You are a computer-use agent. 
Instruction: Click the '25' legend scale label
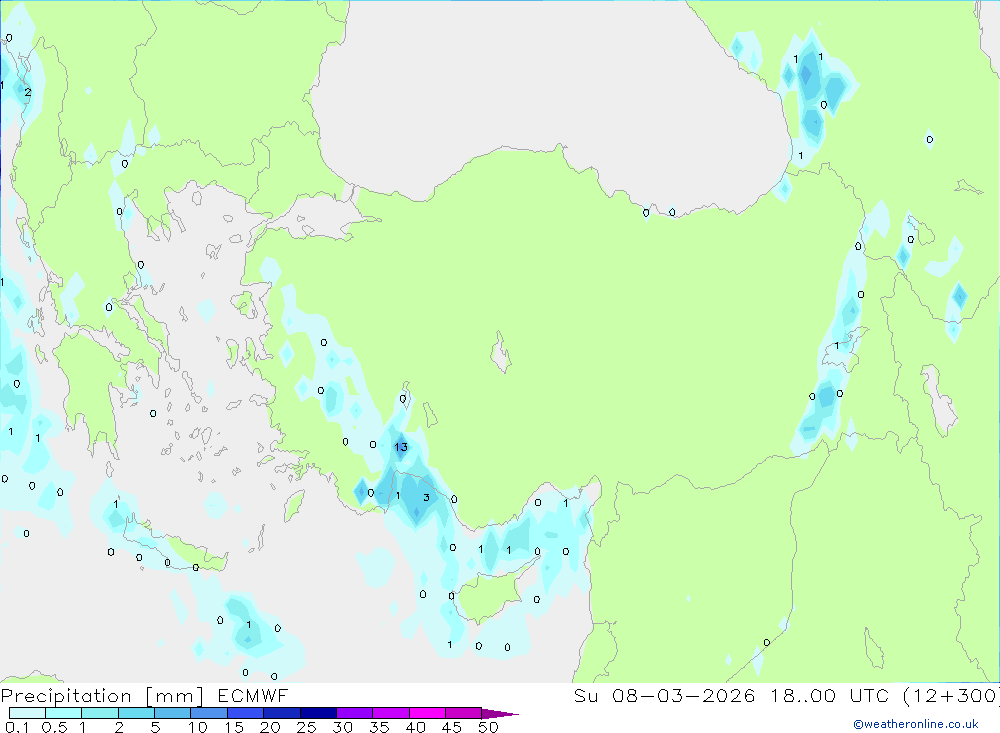[307, 727]
